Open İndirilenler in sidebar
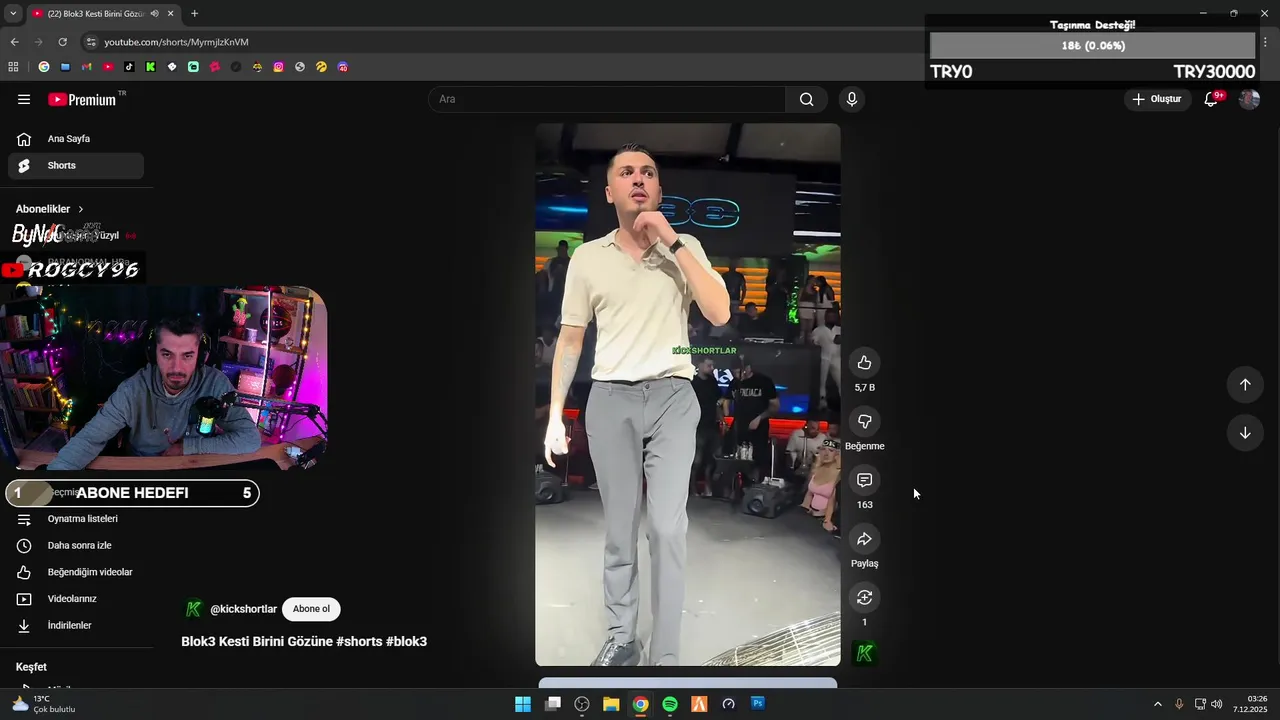The height and width of the screenshot is (720, 1280). [76, 626]
